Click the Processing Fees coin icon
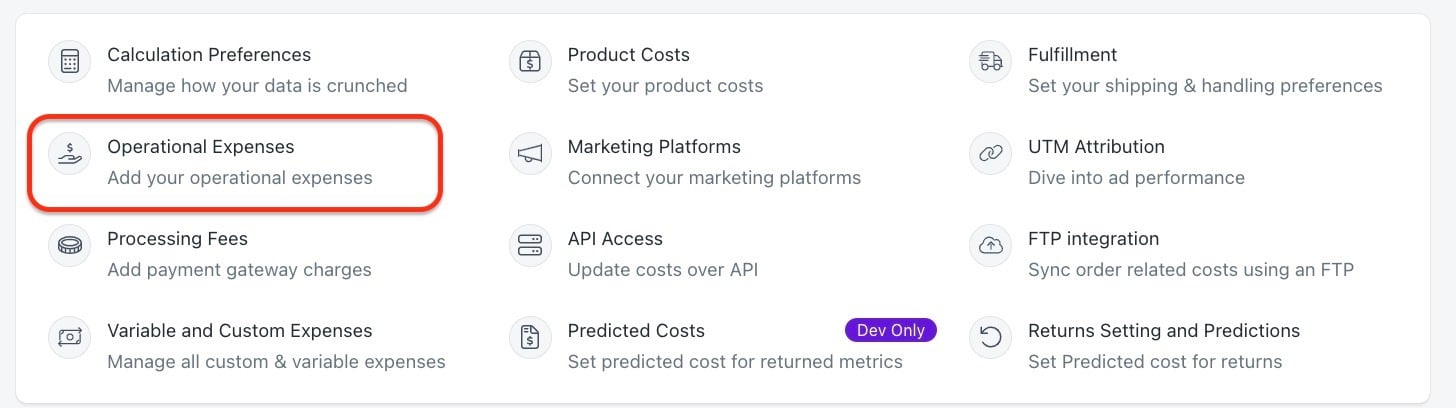 click(70, 246)
